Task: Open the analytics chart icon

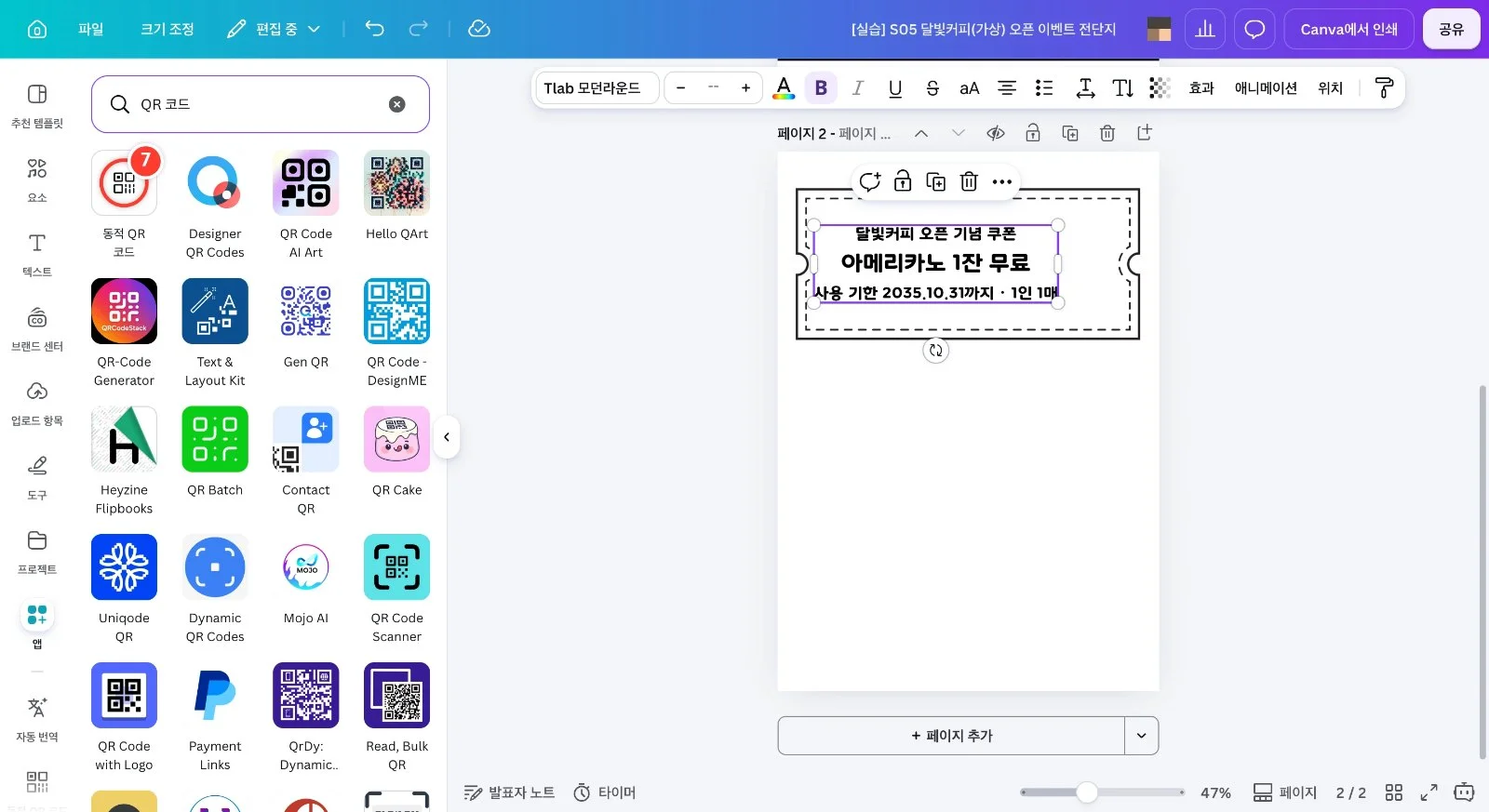Action: [x=1205, y=29]
